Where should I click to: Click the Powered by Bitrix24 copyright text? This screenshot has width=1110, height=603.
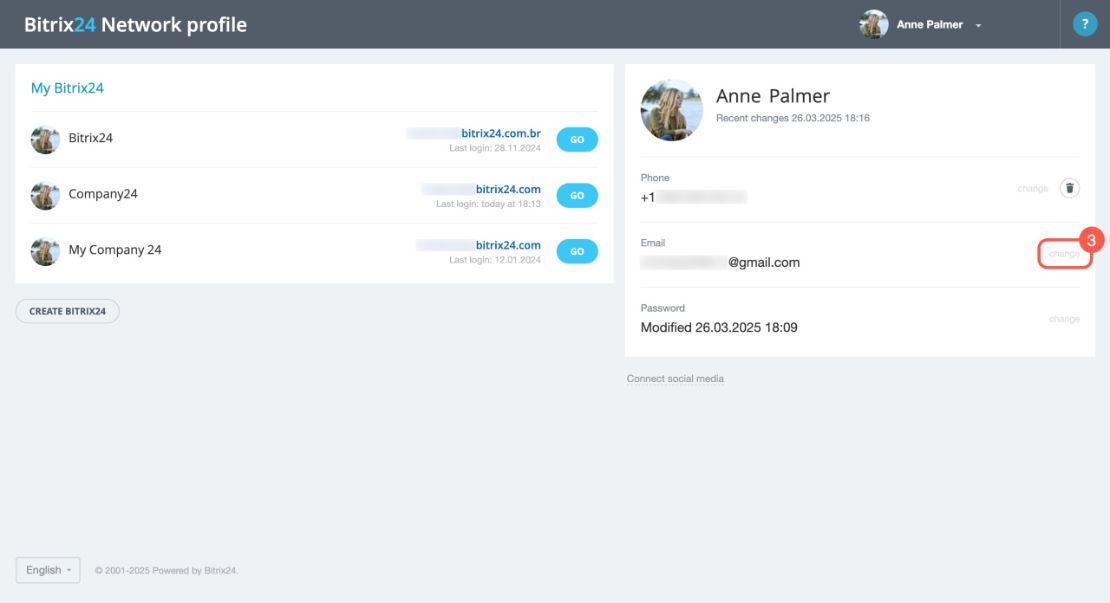pos(166,570)
